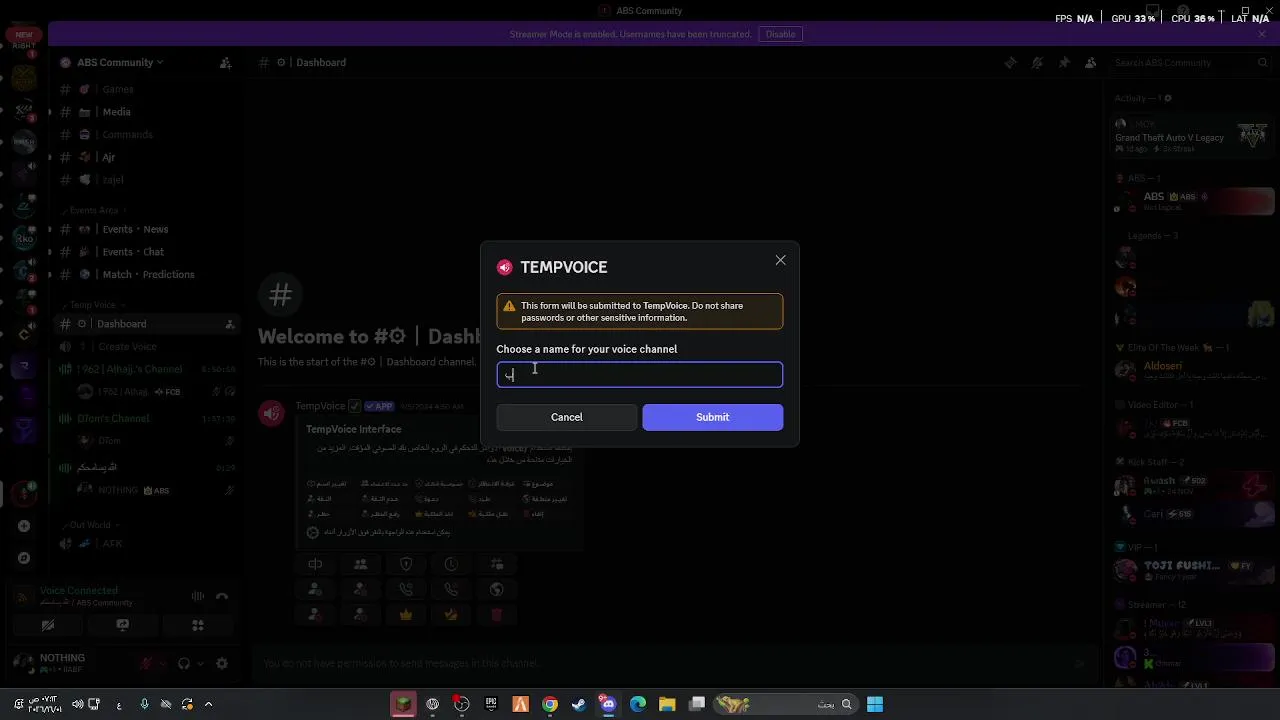Close the TempVoice modal dialog
Image resolution: width=1280 pixels, height=720 pixels.
tap(780, 260)
